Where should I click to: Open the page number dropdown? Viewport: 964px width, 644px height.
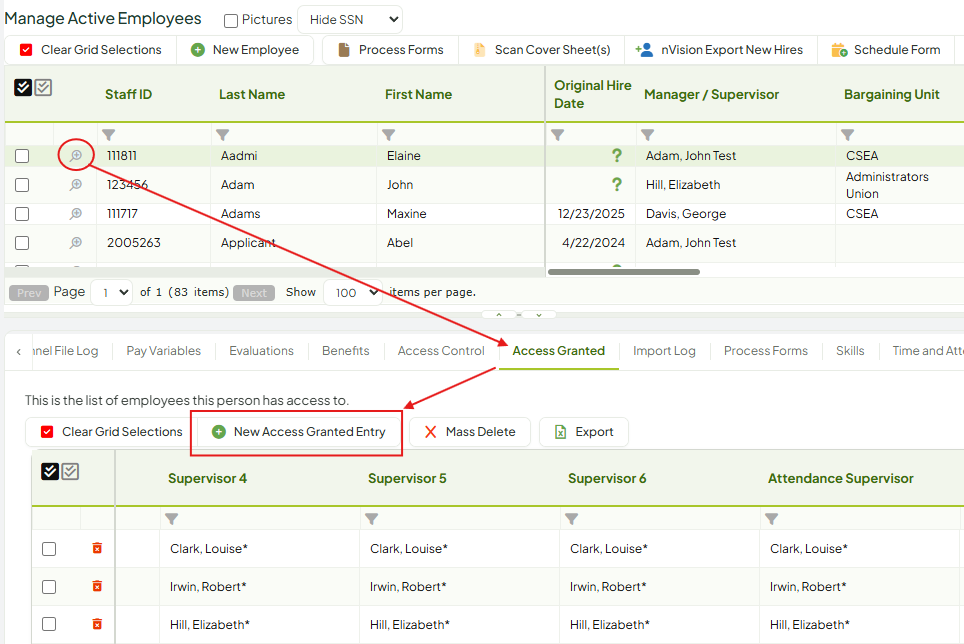click(112, 293)
